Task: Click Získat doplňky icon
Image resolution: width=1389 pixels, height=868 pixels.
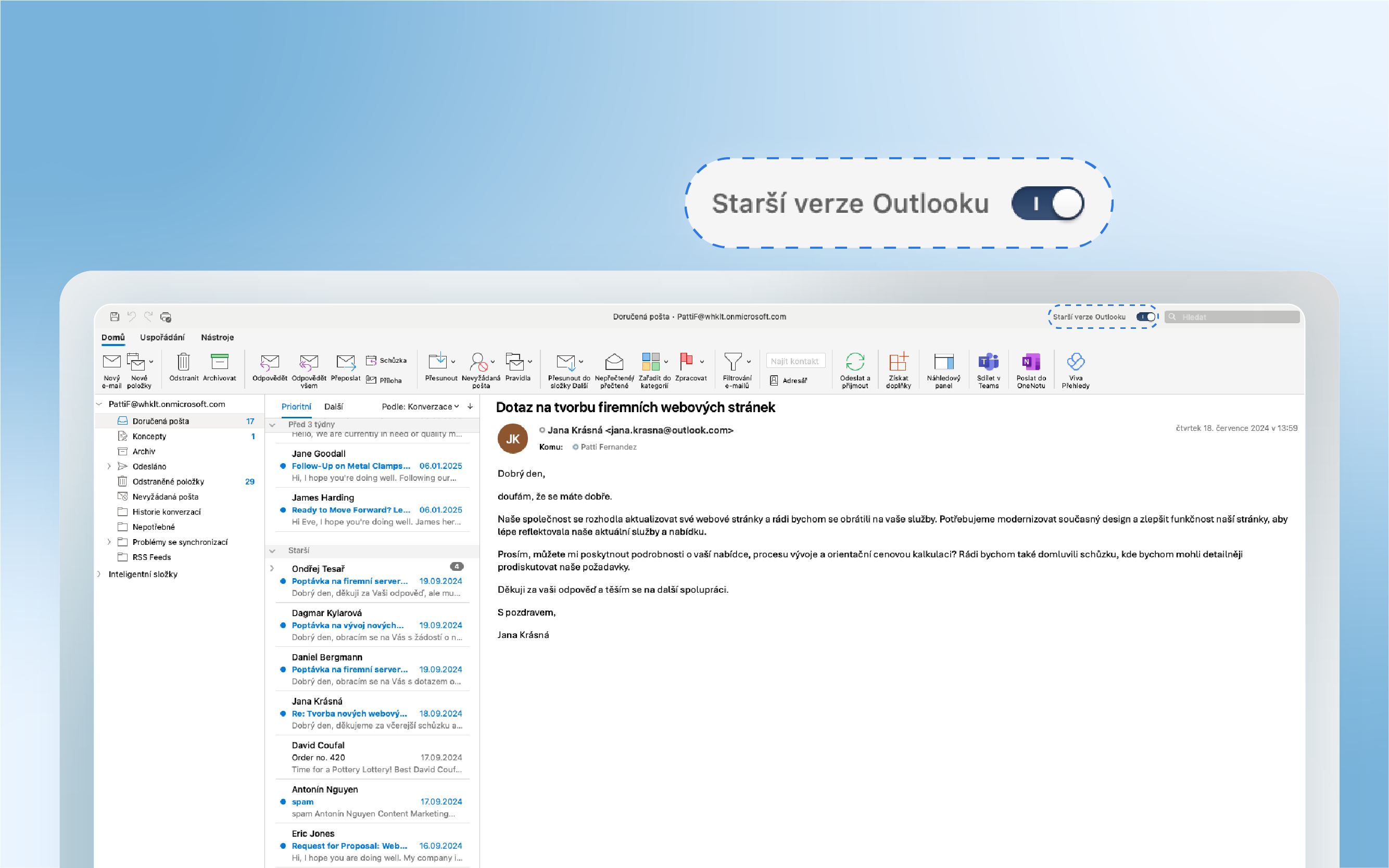Action: pos(898,362)
